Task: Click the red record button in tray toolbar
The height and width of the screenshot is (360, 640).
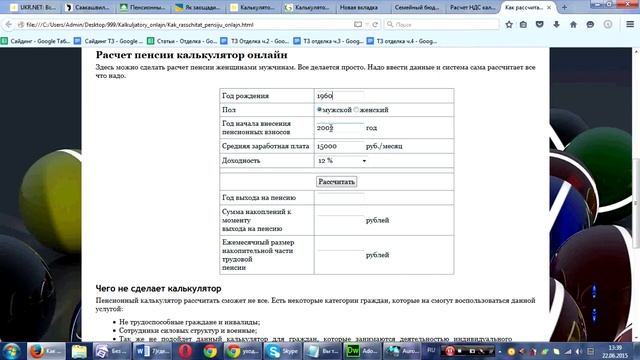Action: pyautogui.click(x=449, y=351)
